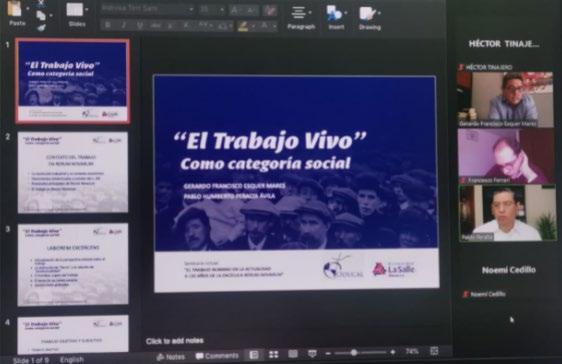Open the Drawing tools icon
This screenshot has height=364, width=562.
(x=367, y=14)
